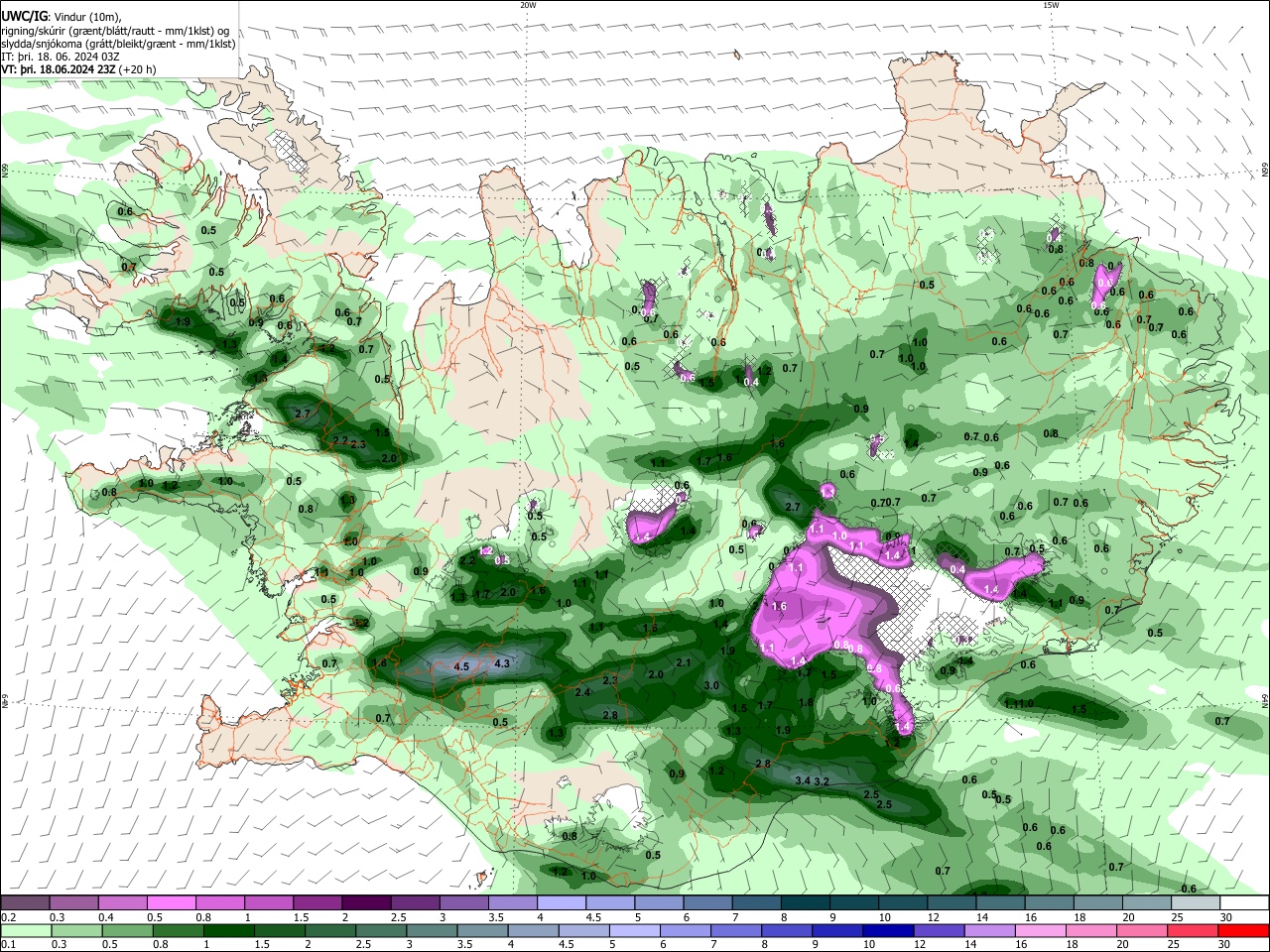The height and width of the screenshot is (952, 1270).
Task: Select the '4.3' precipitation value on the map
Action: click(x=501, y=663)
